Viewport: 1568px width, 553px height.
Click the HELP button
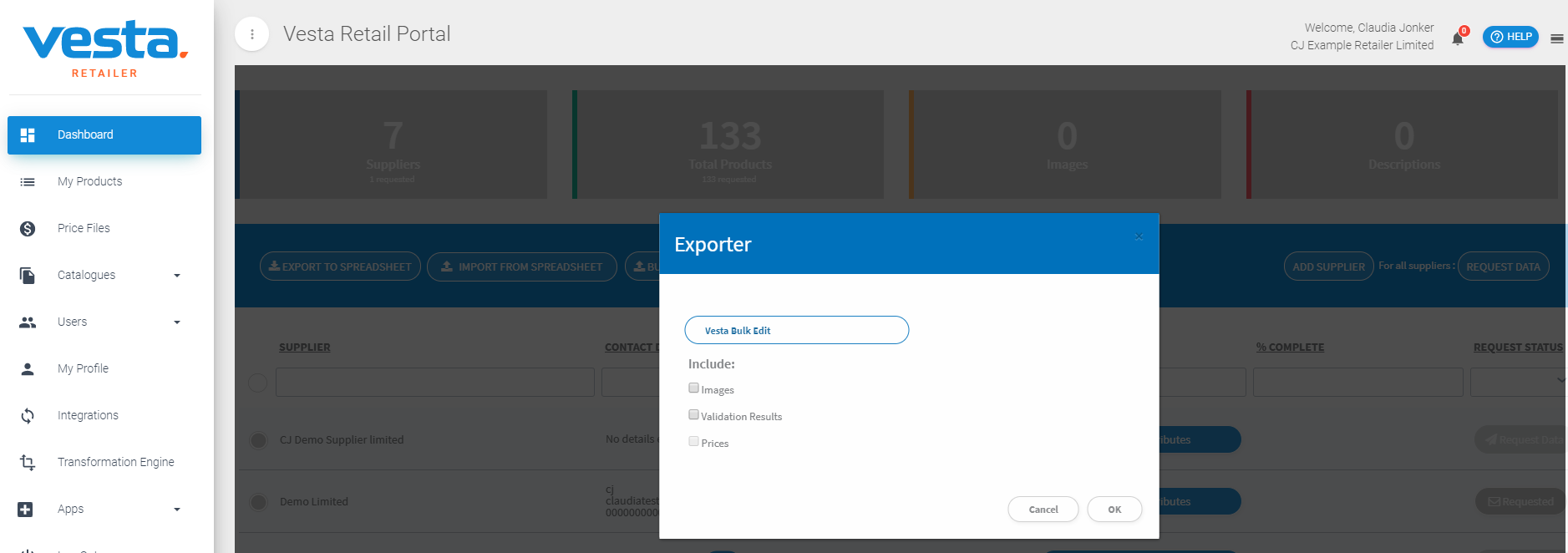click(1510, 37)
